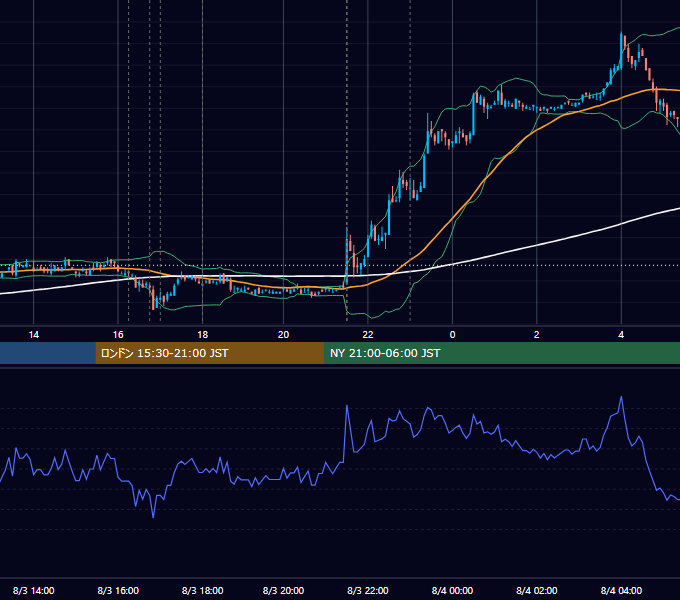Click the 2 hour label on price chart axis
Screen dimensions: 680x600
pyautogui.click(x=536, y=335)
